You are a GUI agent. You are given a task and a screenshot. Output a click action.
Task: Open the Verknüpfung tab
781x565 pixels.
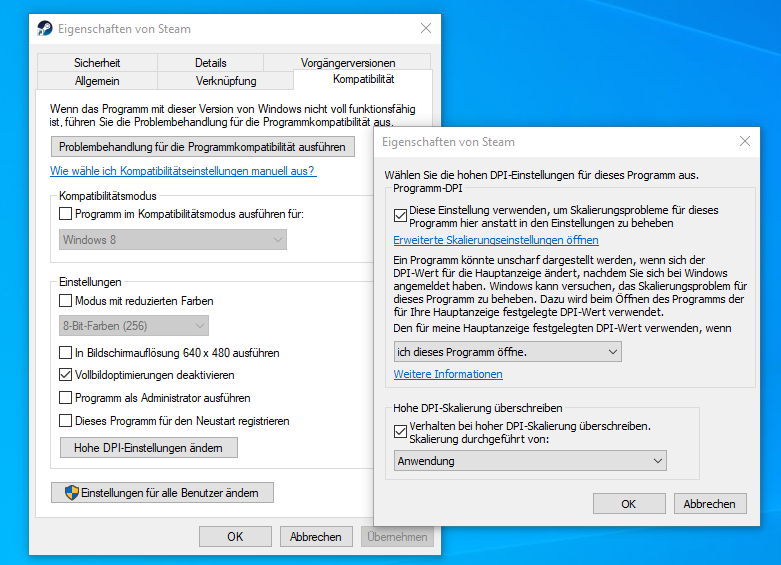pyautogui.click(x=226, y=81)
